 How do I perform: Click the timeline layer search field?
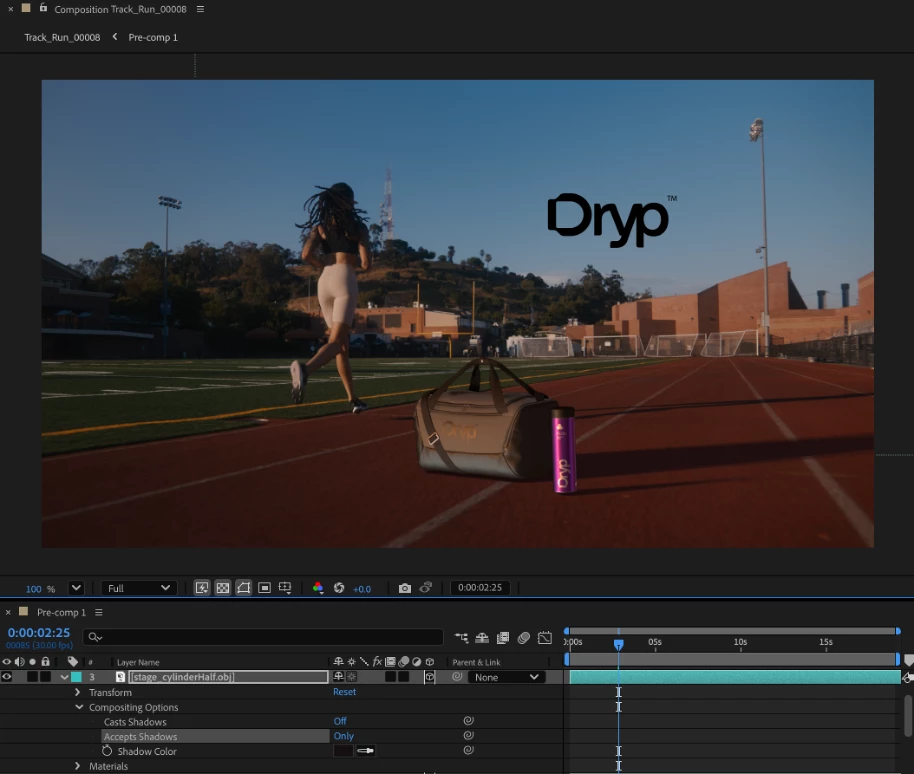pyautogui.click(x=263, y=637)
